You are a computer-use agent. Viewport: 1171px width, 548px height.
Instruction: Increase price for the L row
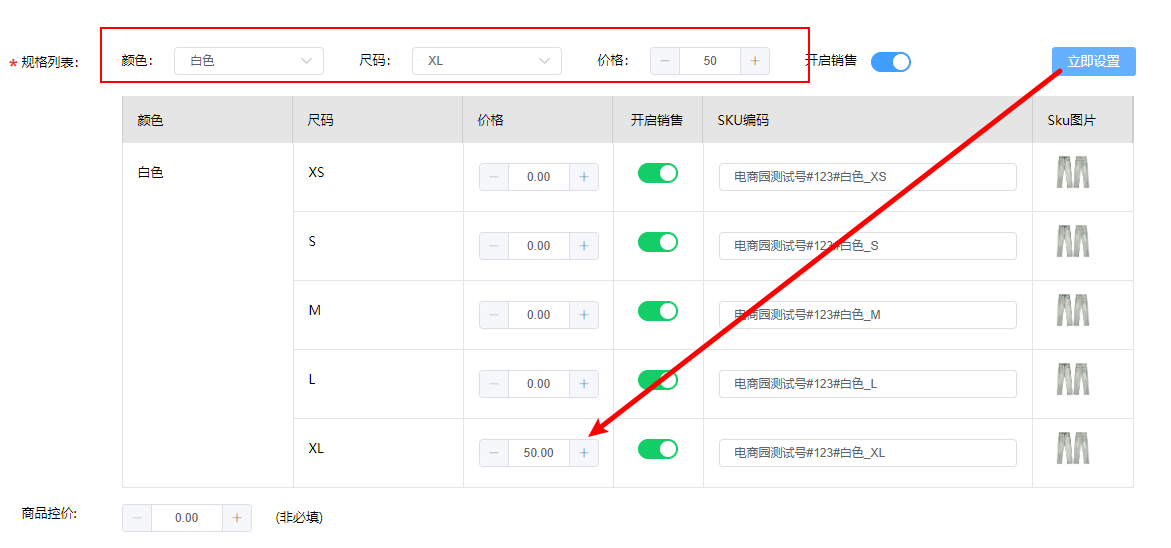(584, 384)
